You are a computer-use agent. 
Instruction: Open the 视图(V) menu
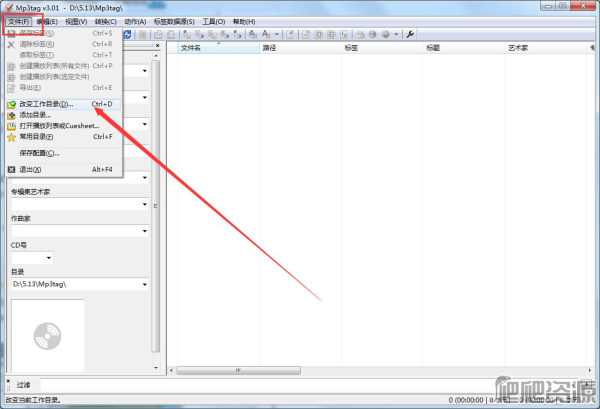tap(76, 21)
